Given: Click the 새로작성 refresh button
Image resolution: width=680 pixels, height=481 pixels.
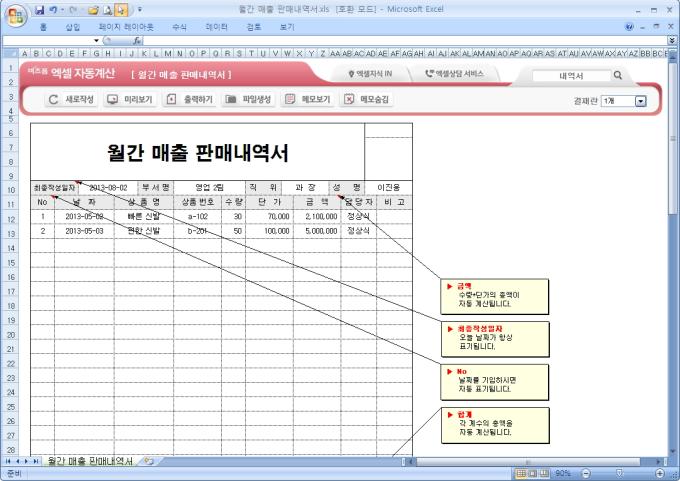Looking at the screenshot, I should pos(72,99).
